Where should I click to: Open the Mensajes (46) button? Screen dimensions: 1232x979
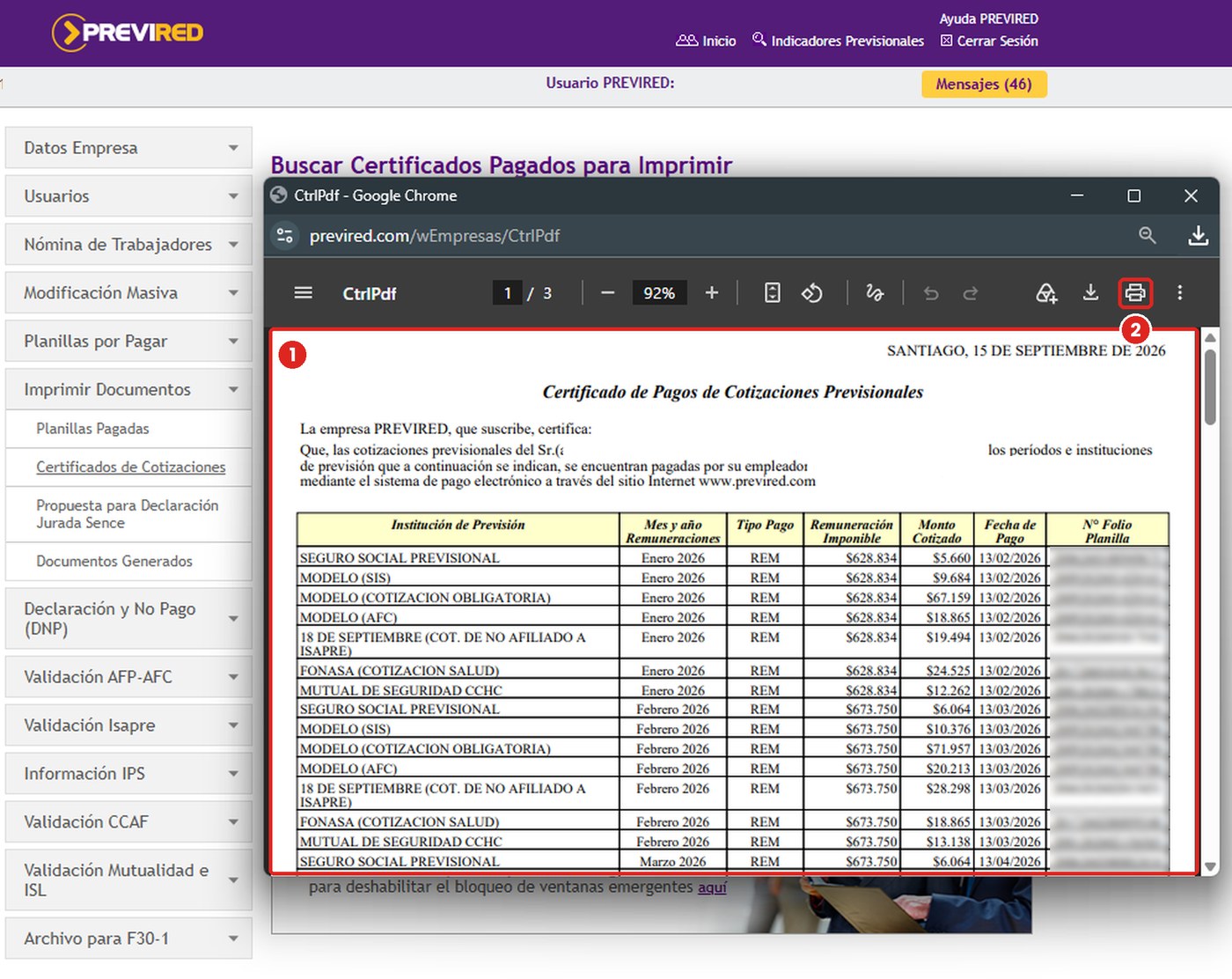(984, 85)
